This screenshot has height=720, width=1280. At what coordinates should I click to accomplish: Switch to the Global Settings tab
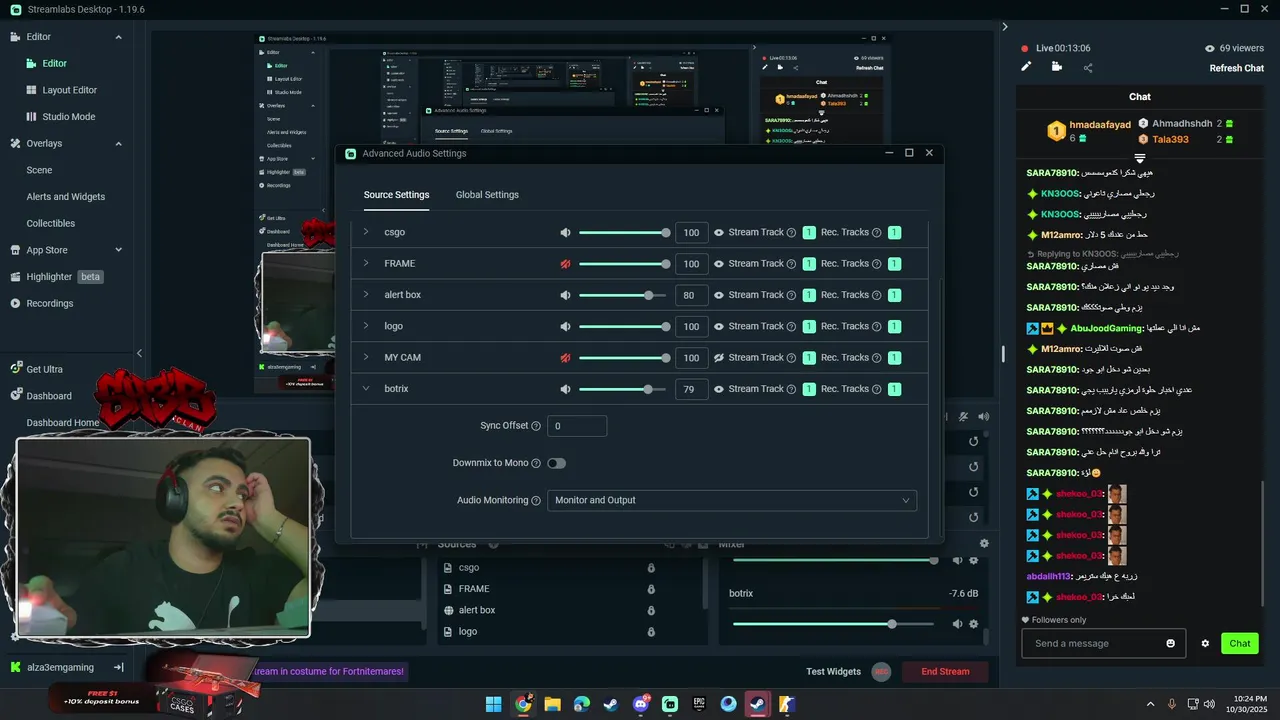pos(487,195)
